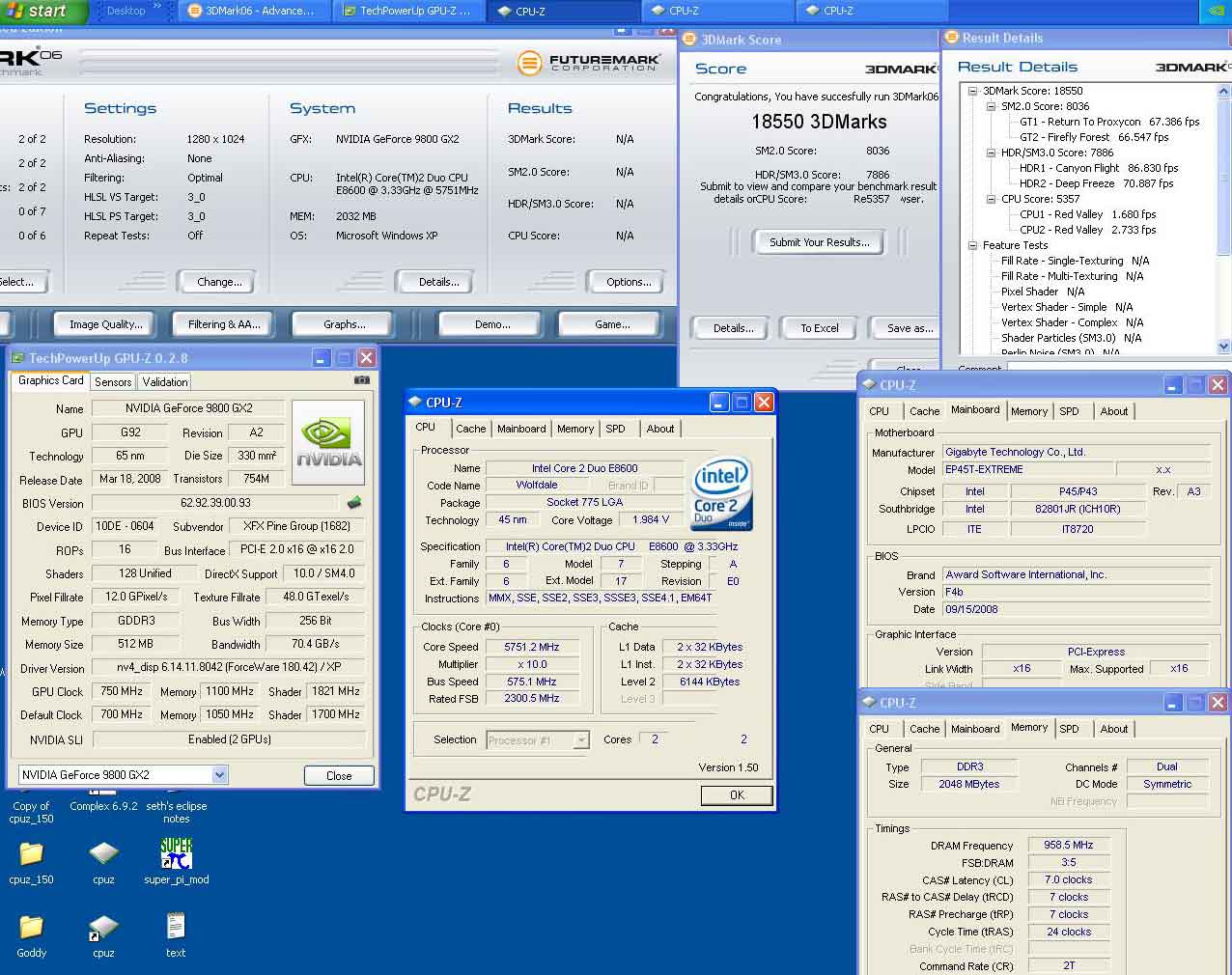Viewport: 1232px width, 975px height.
Task: Click the Graphs... button in 3DMark06
Action: point(344,324)
